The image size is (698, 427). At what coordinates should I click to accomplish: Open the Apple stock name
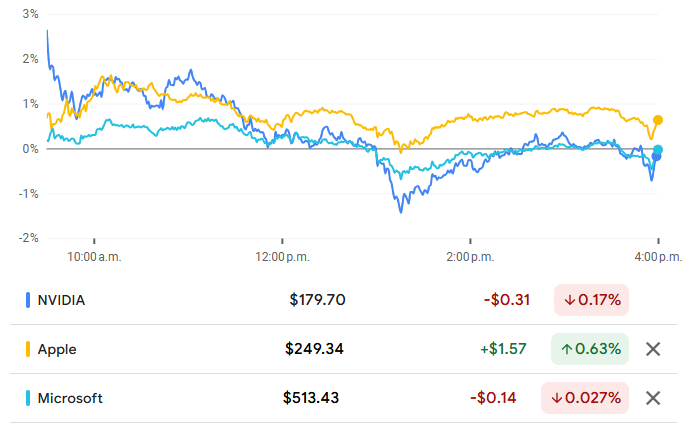pyautogui.click(x=57, y=349)
